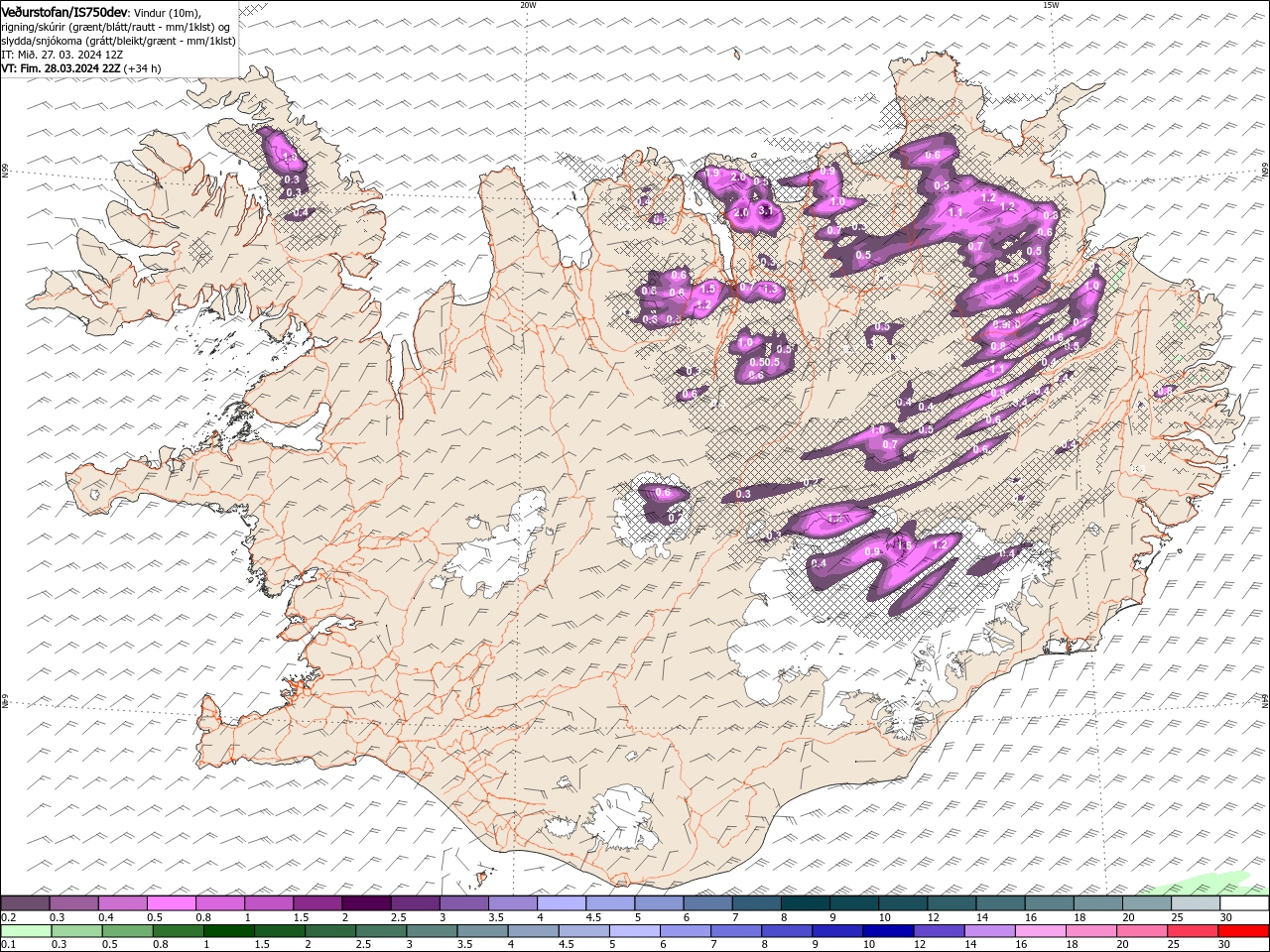The width and height of the screenshot is (1270, 952).
Task: Pick the snow scale swatch between 0.4 and 0.5
Action: [122, 903]
